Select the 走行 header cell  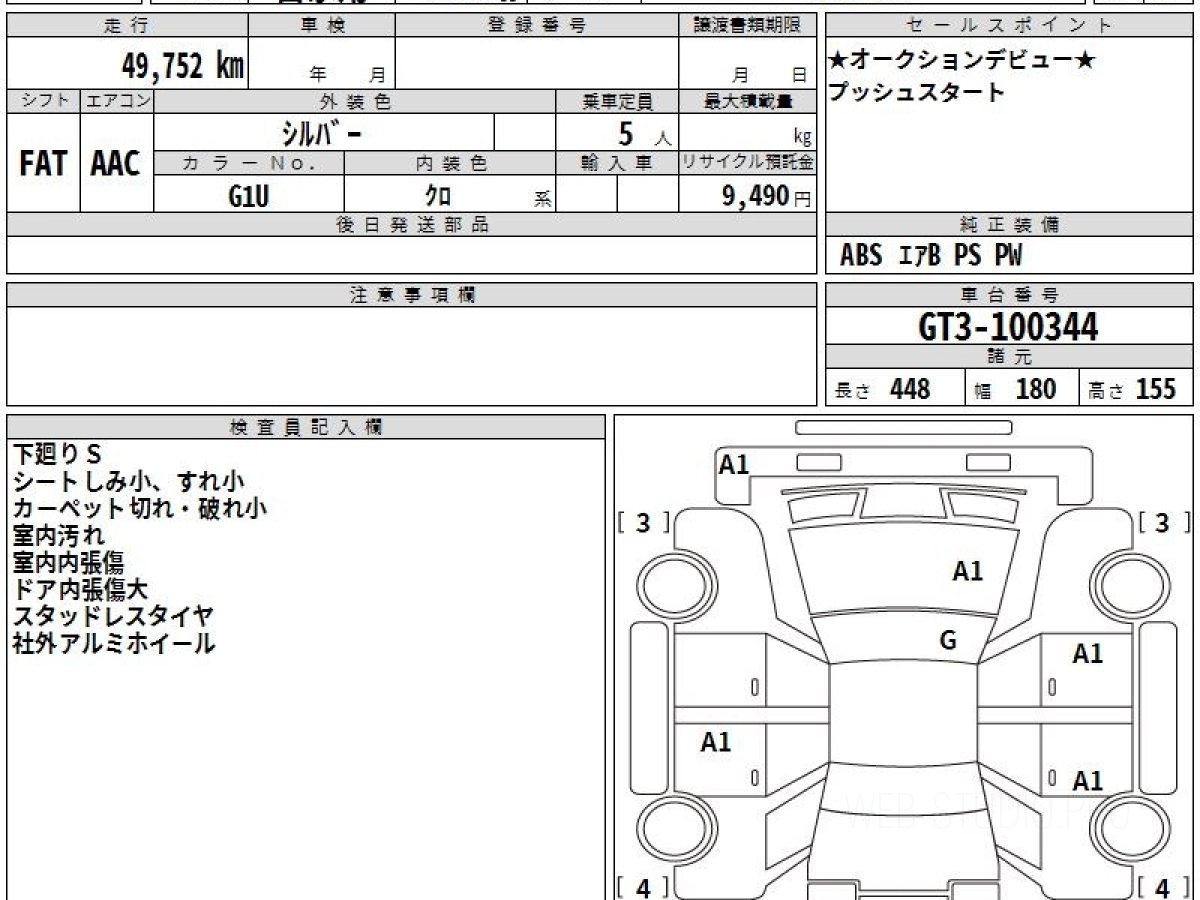[x=126, y=26]
